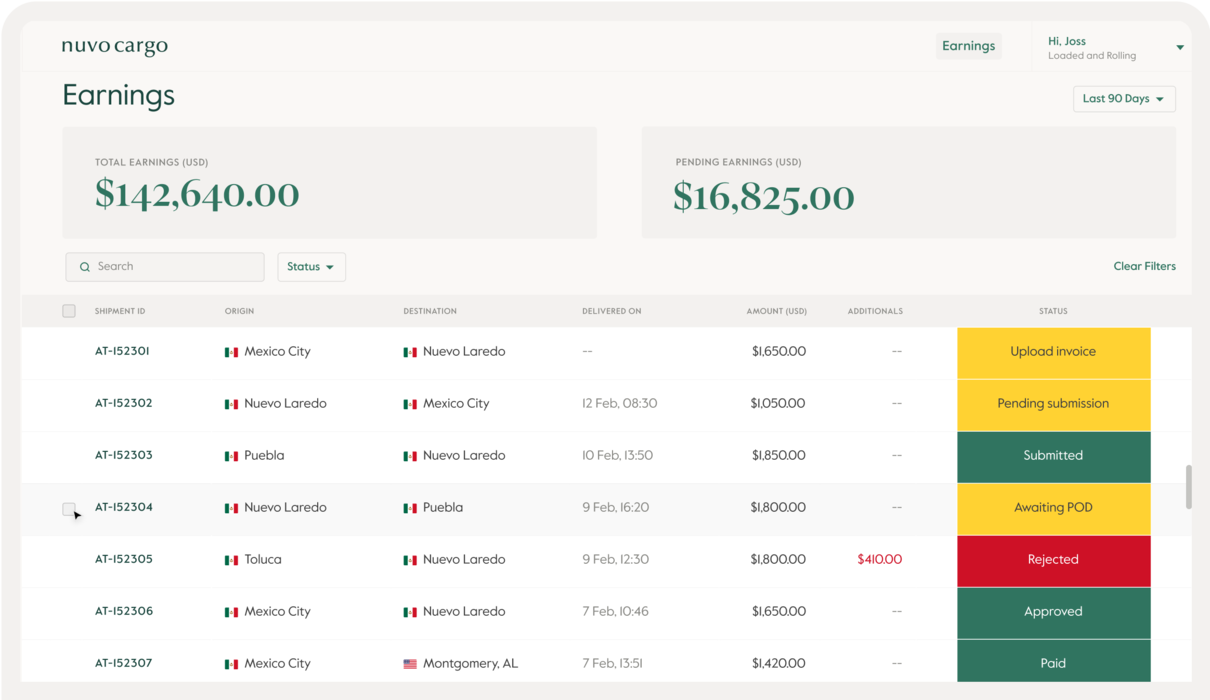Image resolution: width=1210 pixels, height=700 pixels.
Task: Click the Rejected status for AT-152305
Action: click(1053, 559)
